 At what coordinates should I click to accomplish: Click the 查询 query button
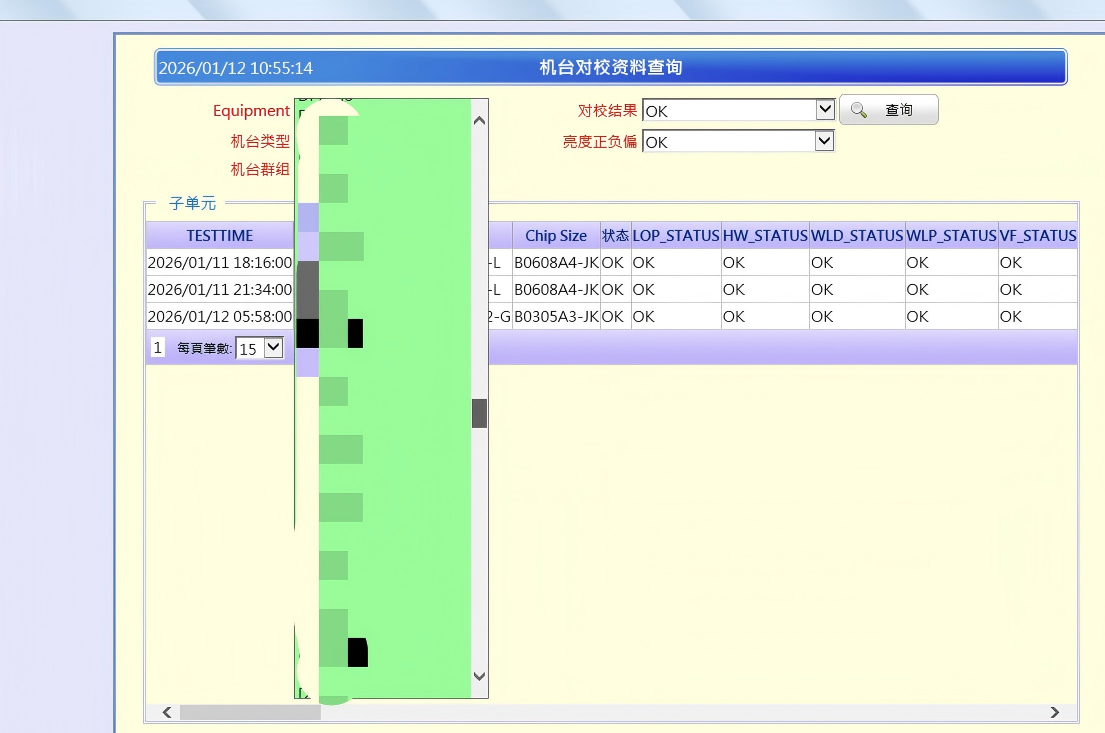click(889, 109)
